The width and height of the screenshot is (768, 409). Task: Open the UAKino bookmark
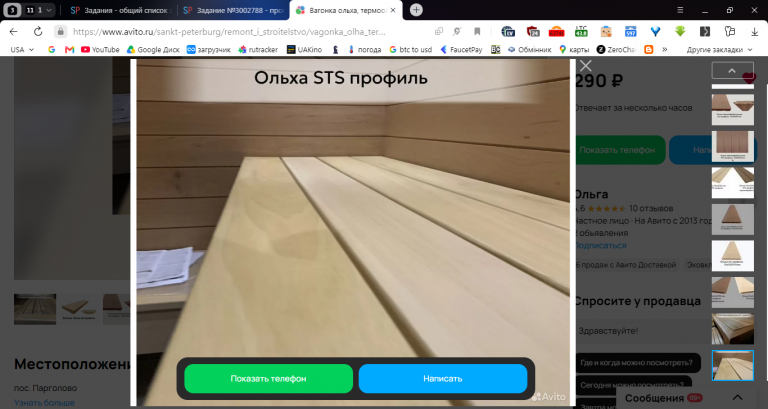pyautogui.click(x=305, y=49)
